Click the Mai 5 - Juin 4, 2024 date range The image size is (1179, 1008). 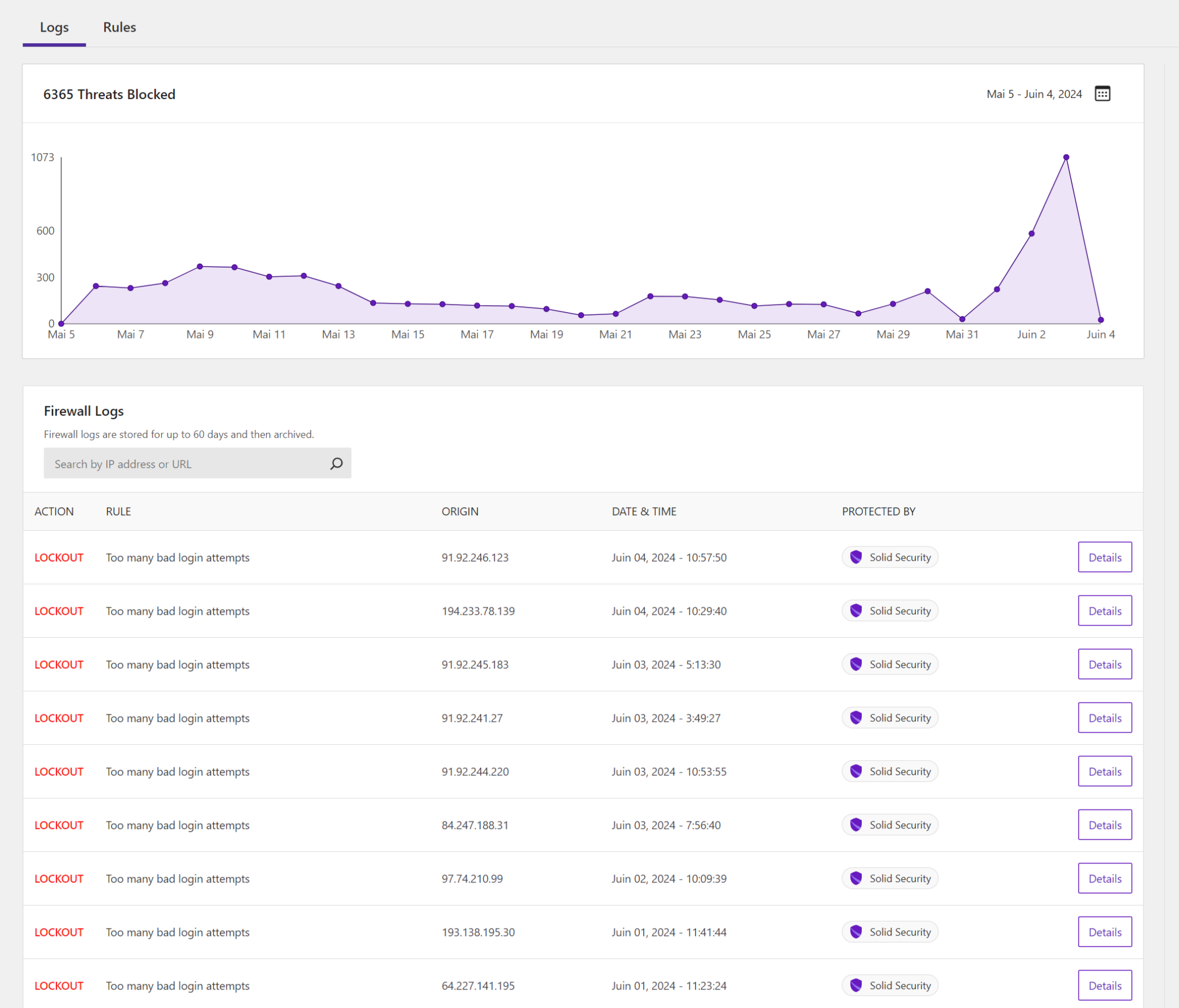point(1034,94)
